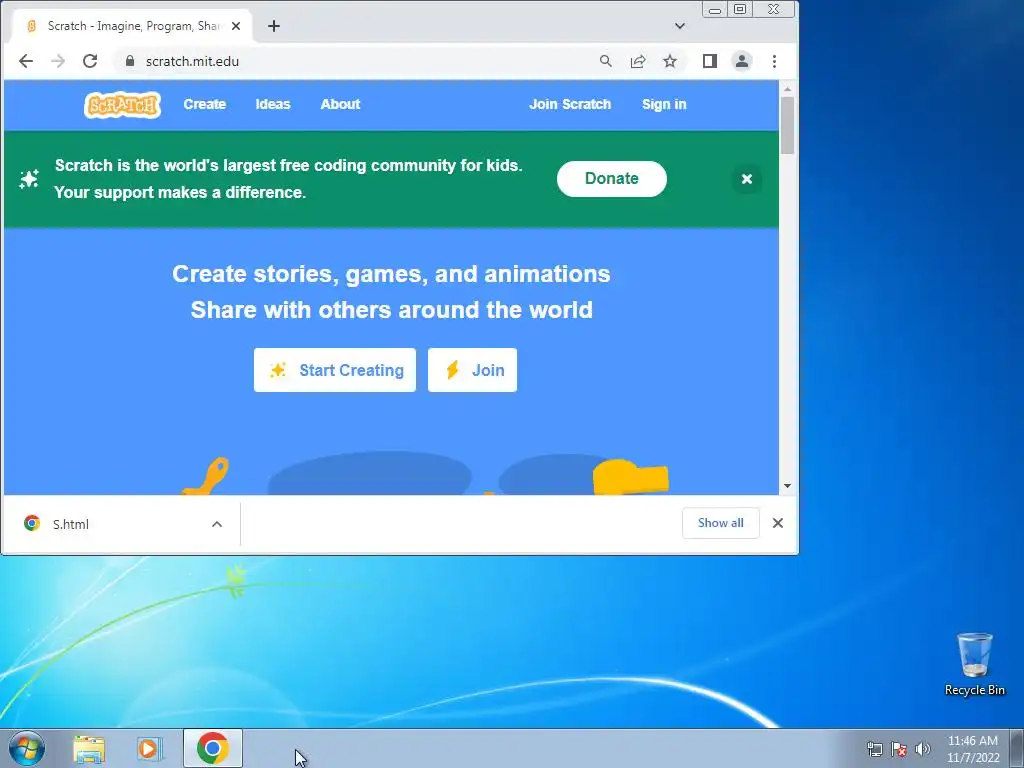The width and height of the screenshot is (1024, 768).
Task: Open File Explorer from taskbar
Action: tap(89, 749)
